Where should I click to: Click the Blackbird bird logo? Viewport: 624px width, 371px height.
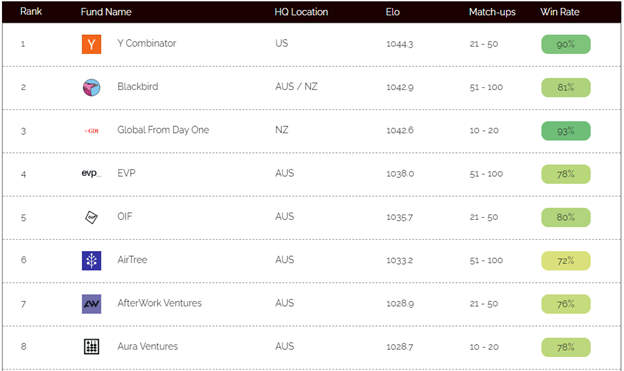pyautogui.click(x=92, y=88)
